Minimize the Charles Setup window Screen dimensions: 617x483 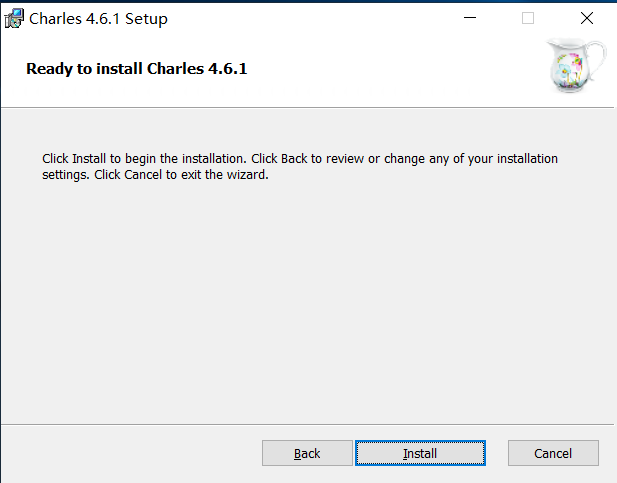pyautogui.click(x=470, y=18)
